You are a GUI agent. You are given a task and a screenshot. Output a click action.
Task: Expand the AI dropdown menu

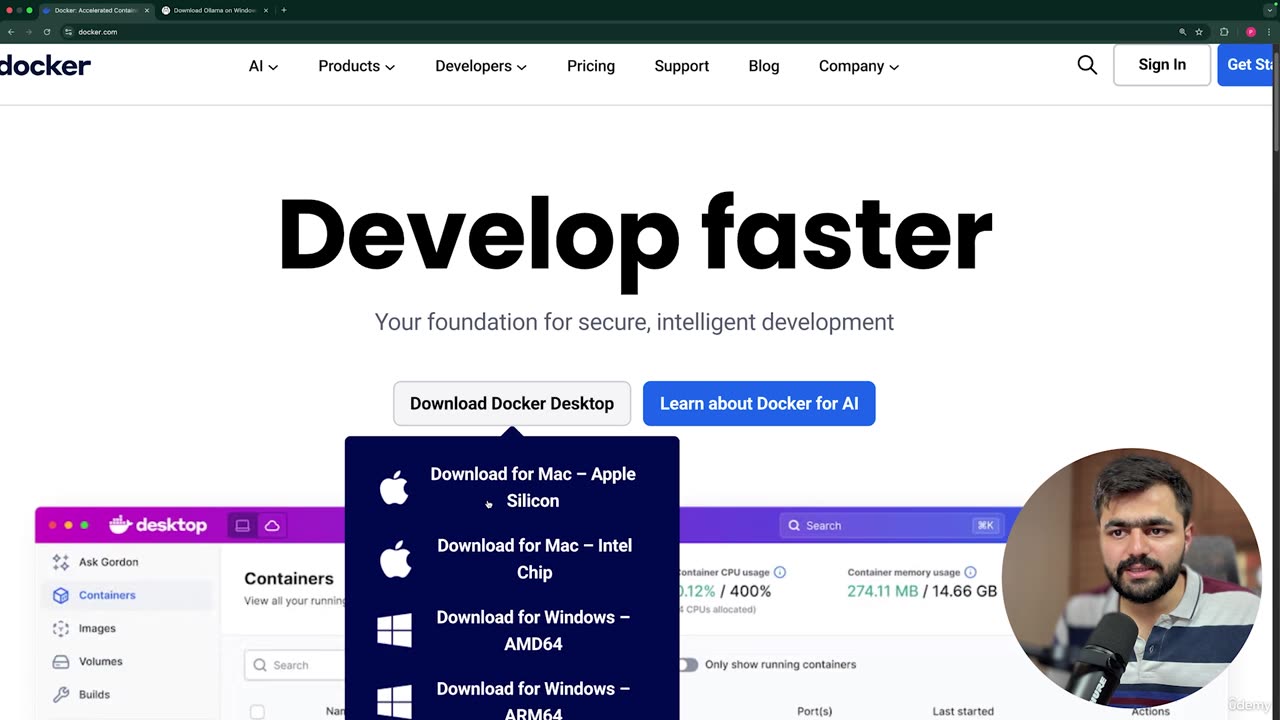tap(263, 66)
